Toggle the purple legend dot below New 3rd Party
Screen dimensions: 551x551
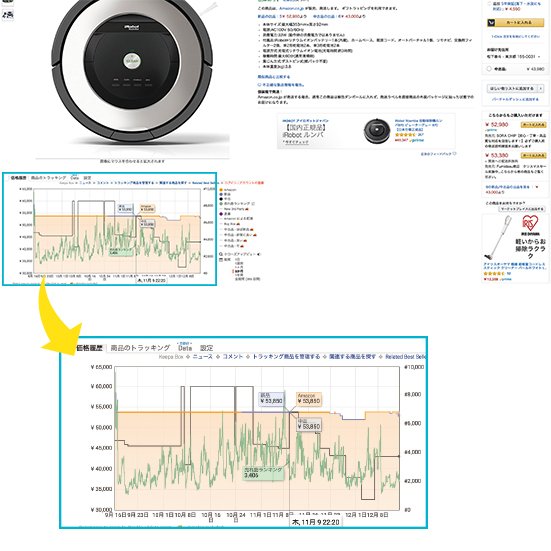[x=221, y=214]
